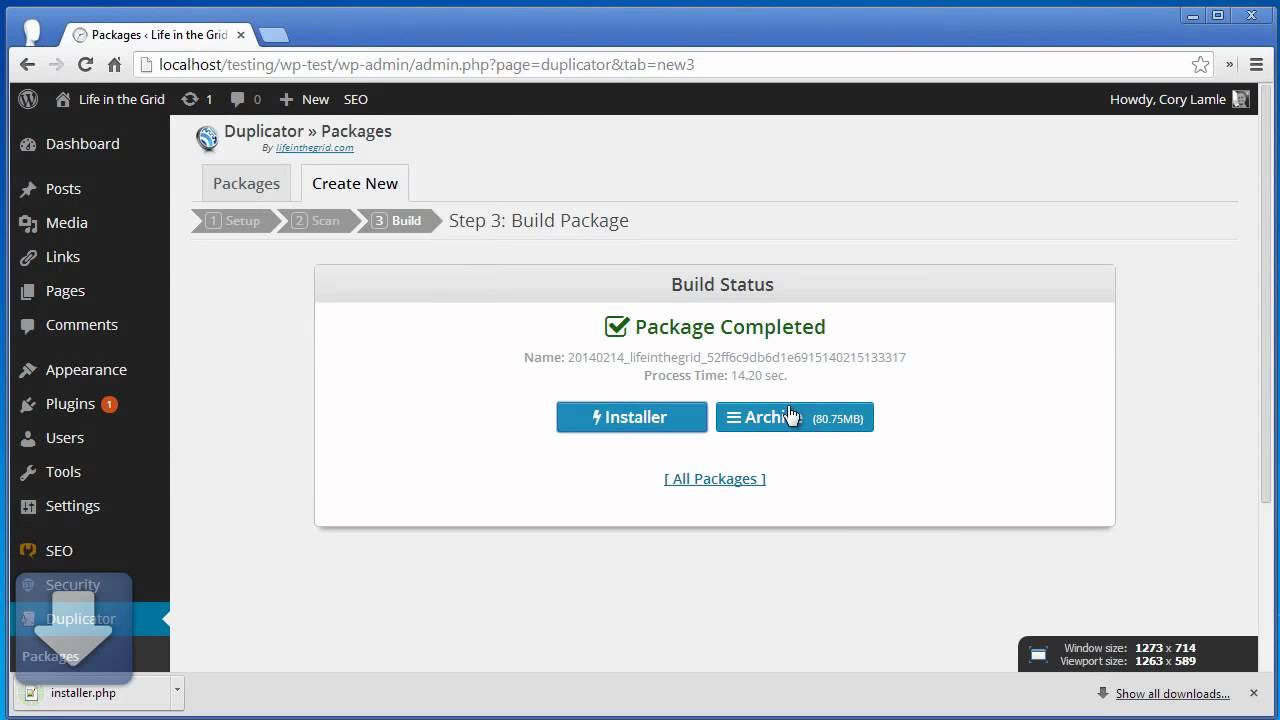Download the Installer file
Screen dimensions: 1280x720
click(632, 418)
